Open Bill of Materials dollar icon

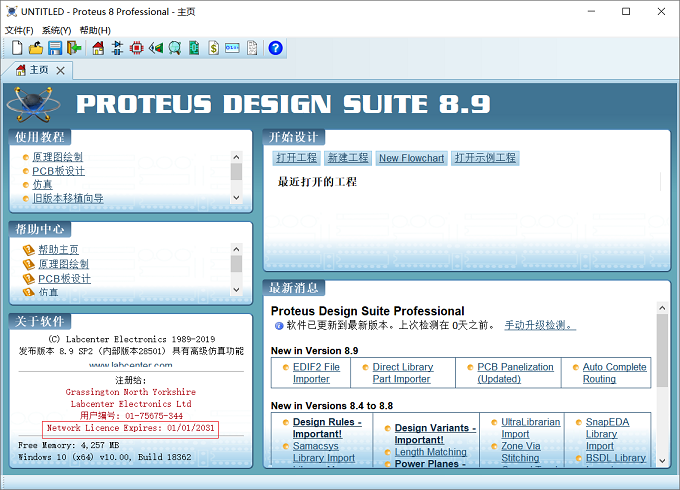(x=213, y=48)
